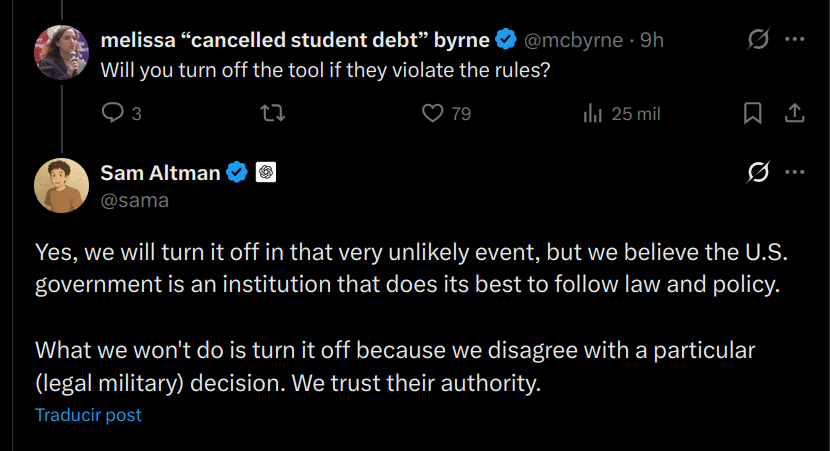Expand more options on Sam Altman's post
The width and height of the screenshot is (830, 451).
(x=795, y=172)
